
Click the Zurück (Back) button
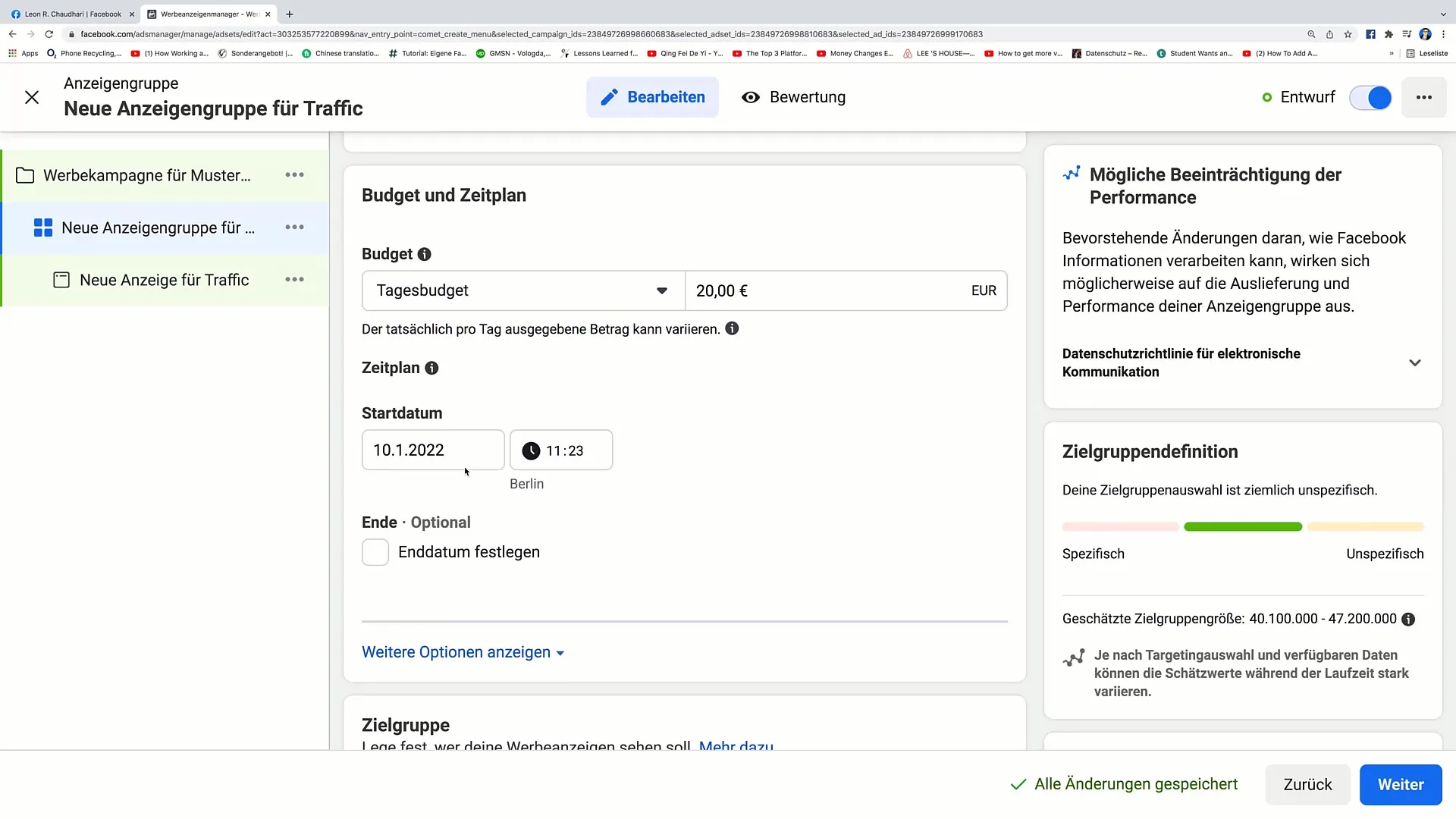tap(1308, 784)
